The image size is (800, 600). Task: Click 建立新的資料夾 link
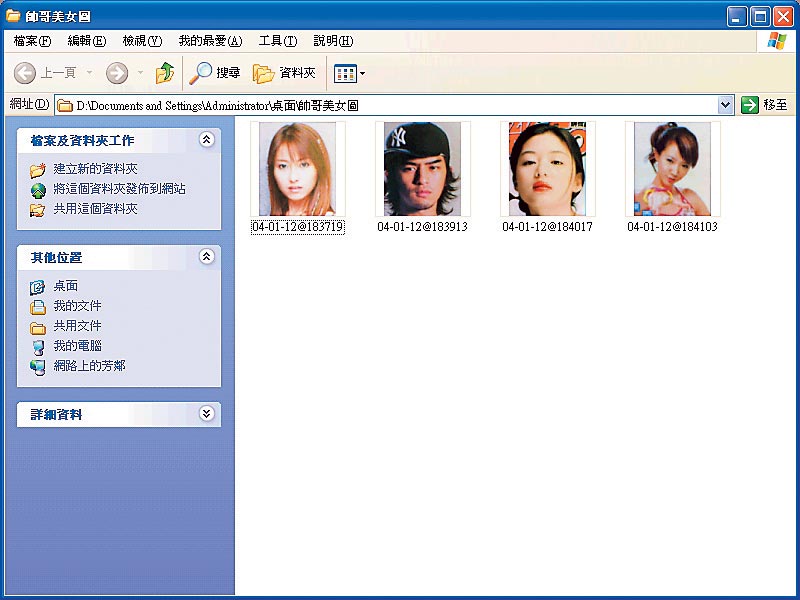click(x=95, y=169)
